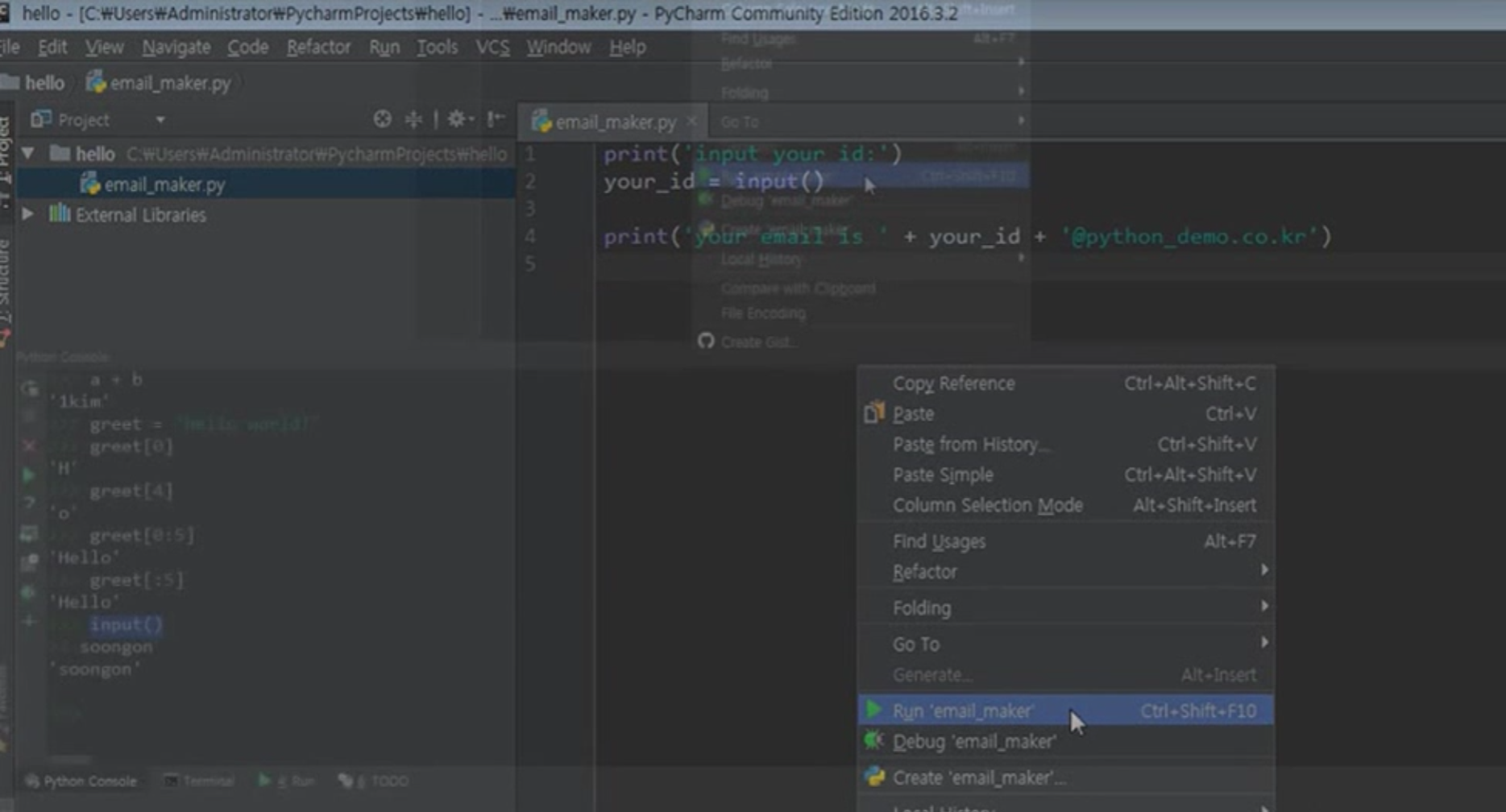
Task: Click red stop icon in console
Action: coord(30,445)
